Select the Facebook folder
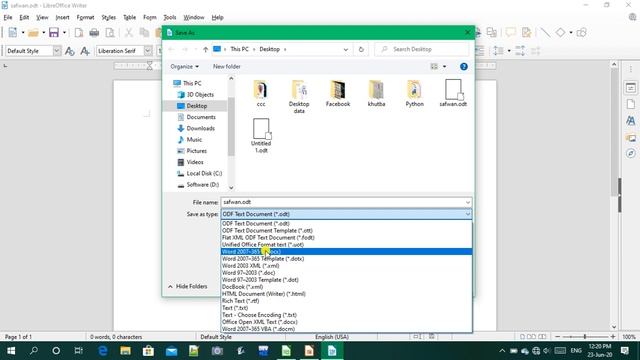The width and height of the screenshot is (640, 360). (x=338, y=94)
